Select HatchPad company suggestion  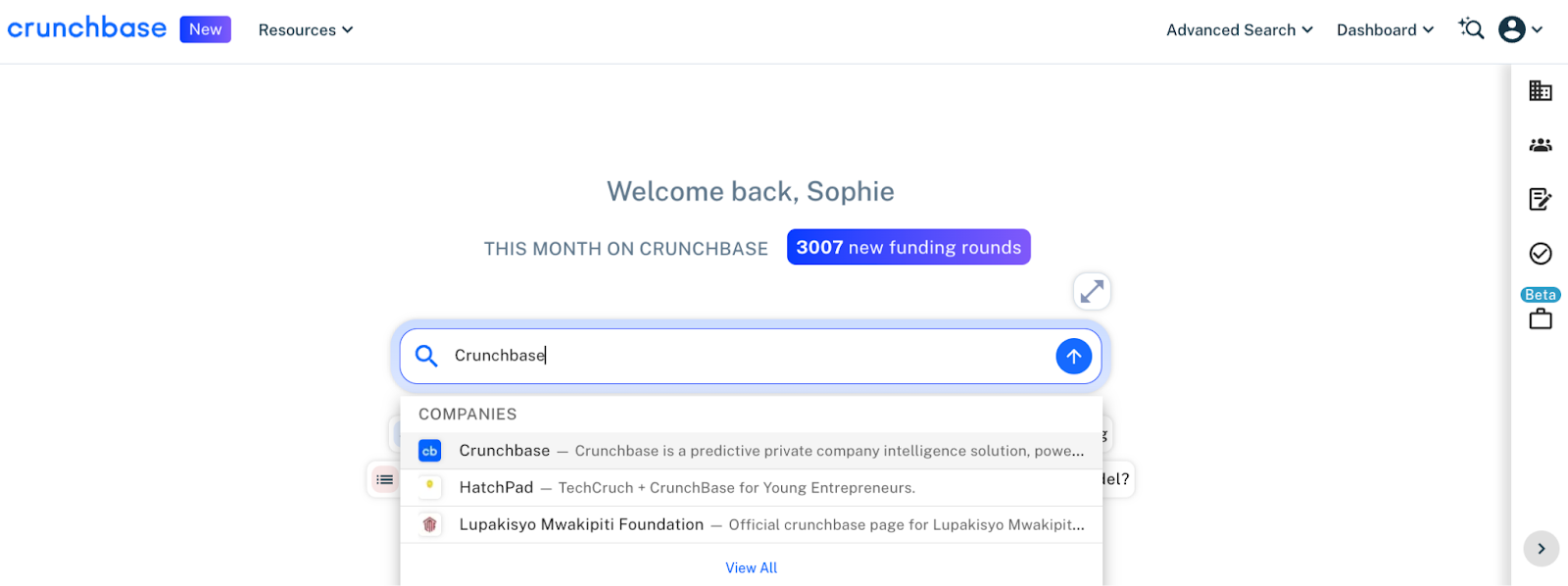coord(751,488)
